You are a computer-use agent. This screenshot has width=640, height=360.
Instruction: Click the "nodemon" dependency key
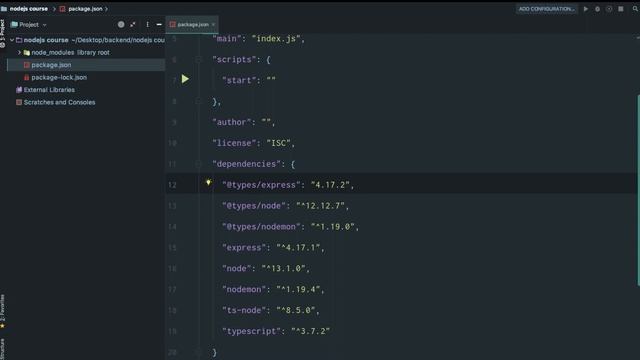coord(244,289)
